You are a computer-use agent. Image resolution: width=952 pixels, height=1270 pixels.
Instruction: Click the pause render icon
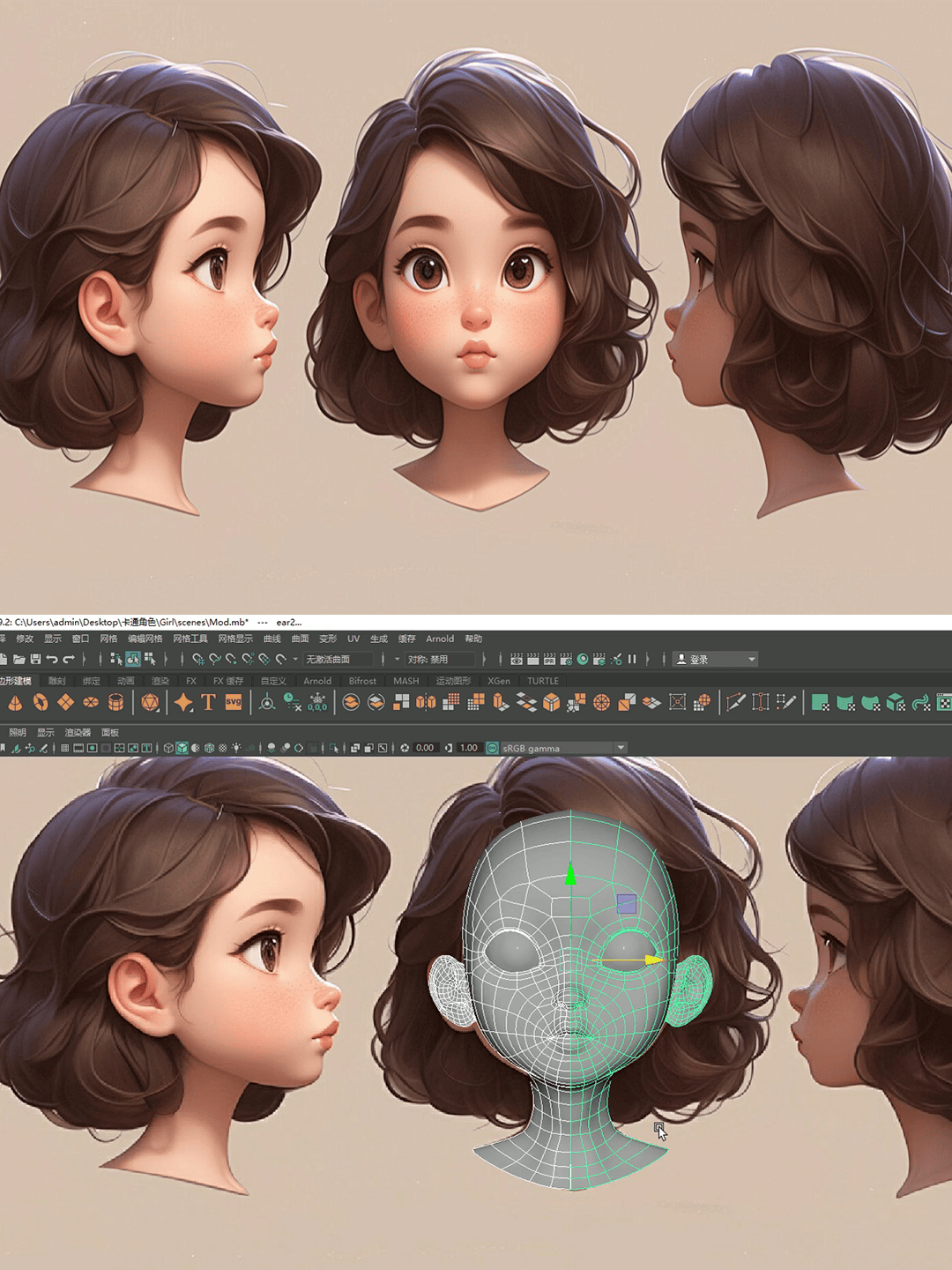click(632, 659)
